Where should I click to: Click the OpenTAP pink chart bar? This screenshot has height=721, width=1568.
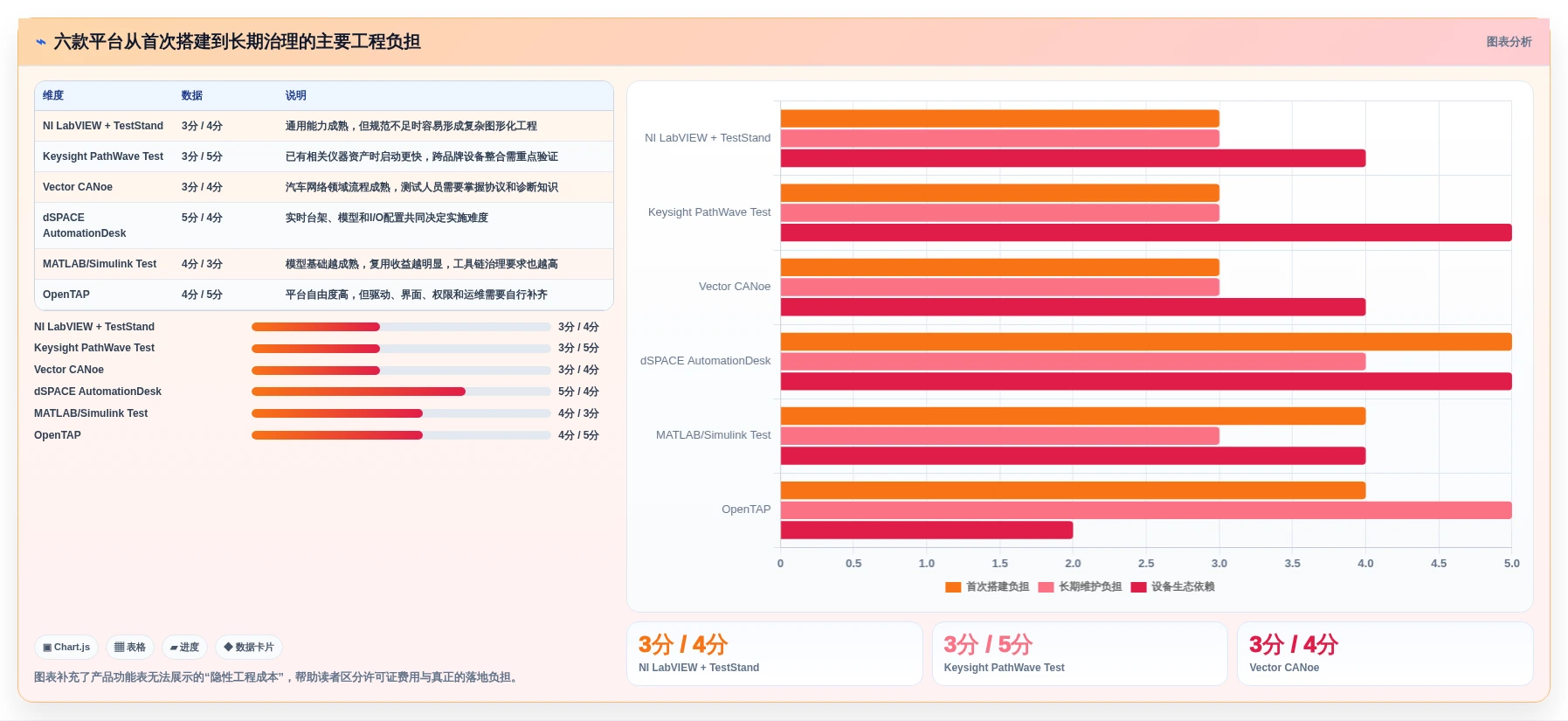click(x=1146, y=510)
